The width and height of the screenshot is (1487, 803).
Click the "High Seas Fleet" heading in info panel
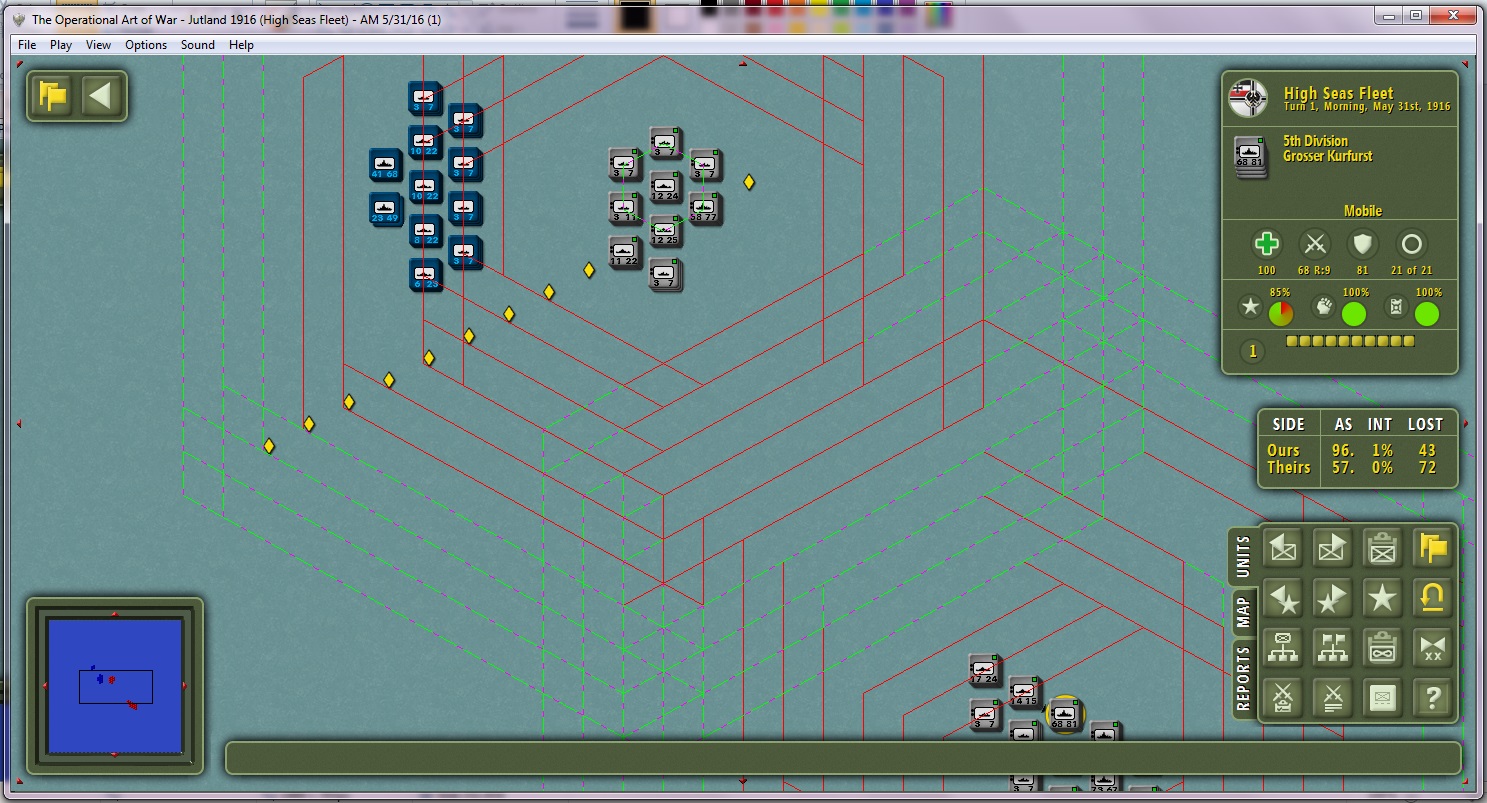(1339, 93)
